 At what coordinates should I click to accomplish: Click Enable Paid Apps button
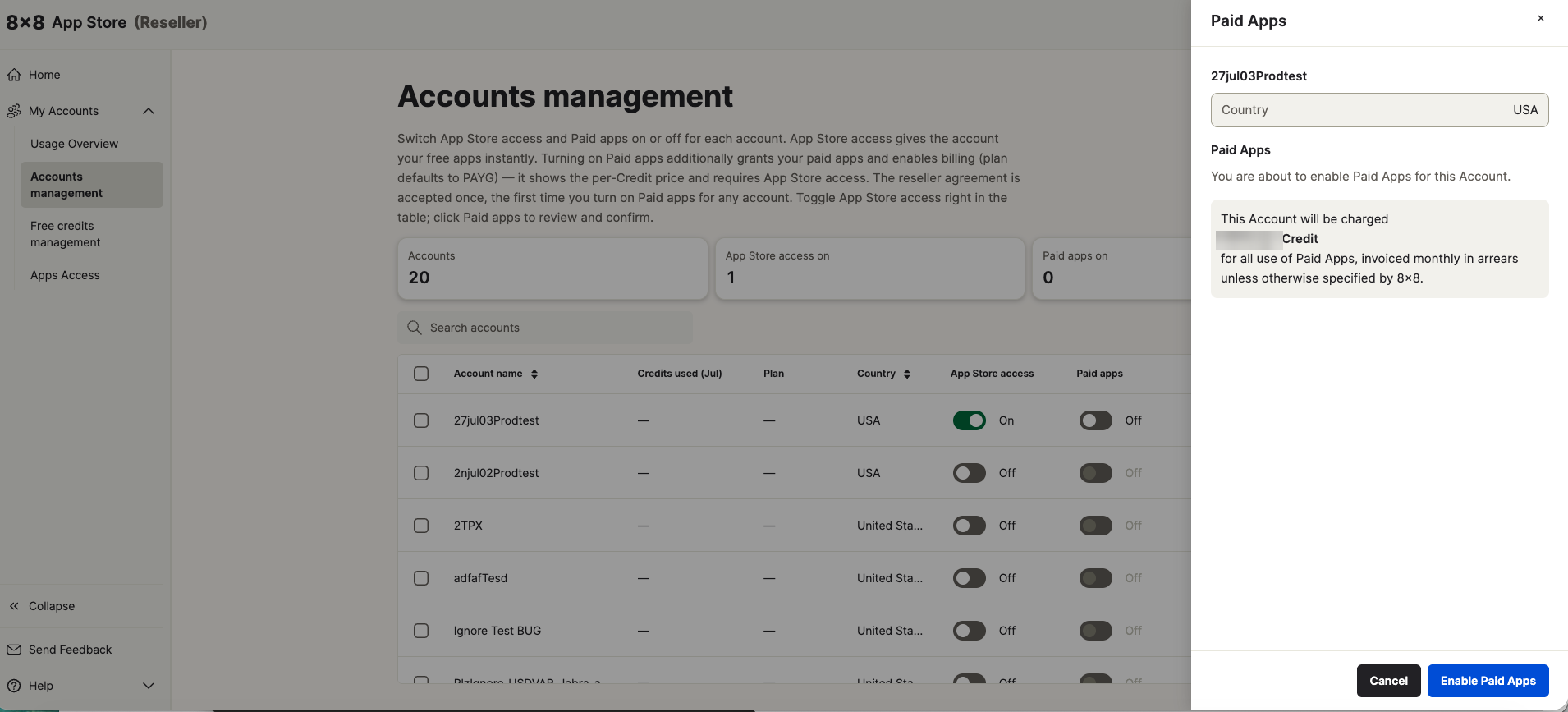coord(1488,681)
